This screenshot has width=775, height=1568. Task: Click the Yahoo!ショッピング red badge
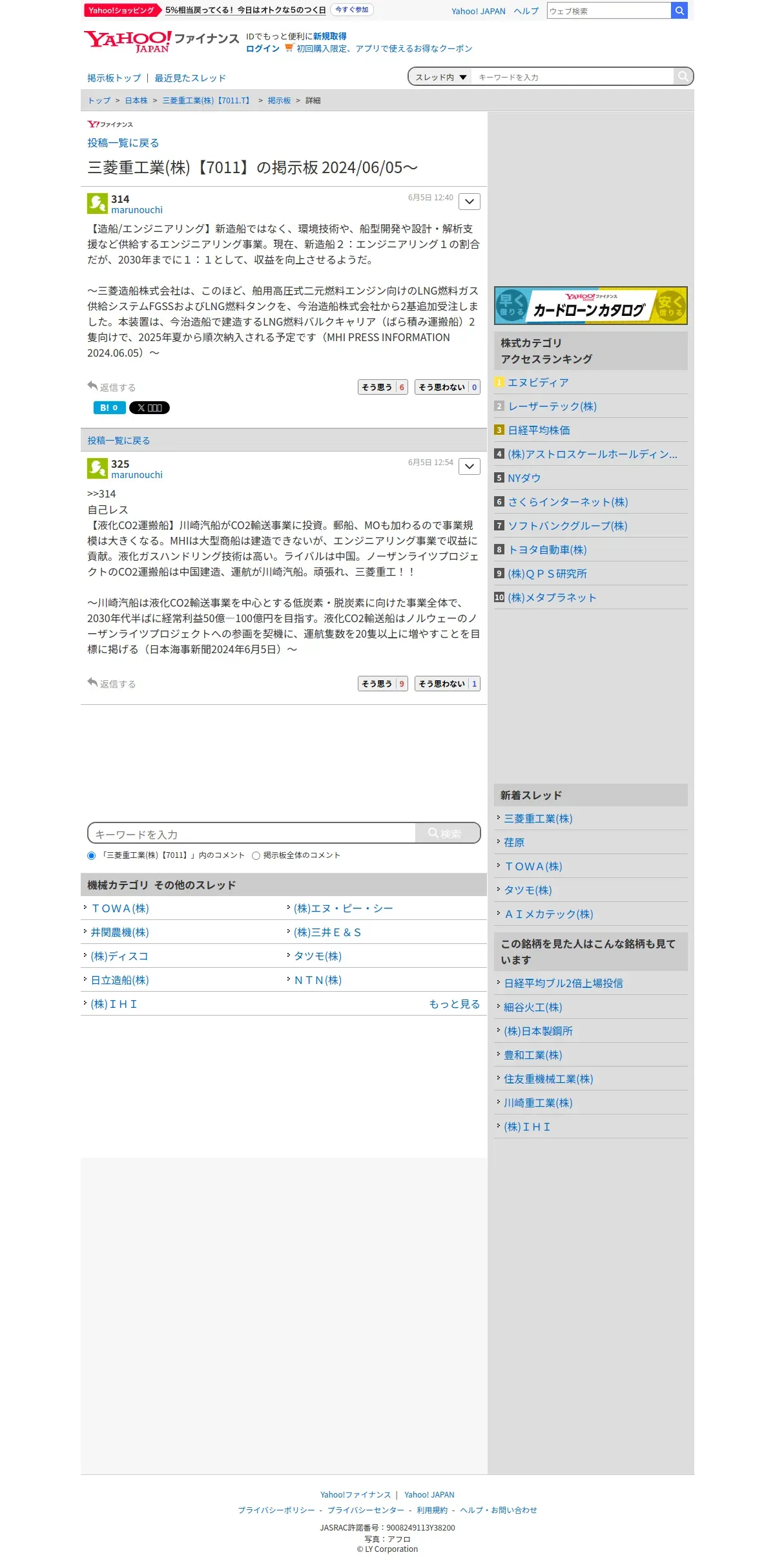(x=121, y=10)
